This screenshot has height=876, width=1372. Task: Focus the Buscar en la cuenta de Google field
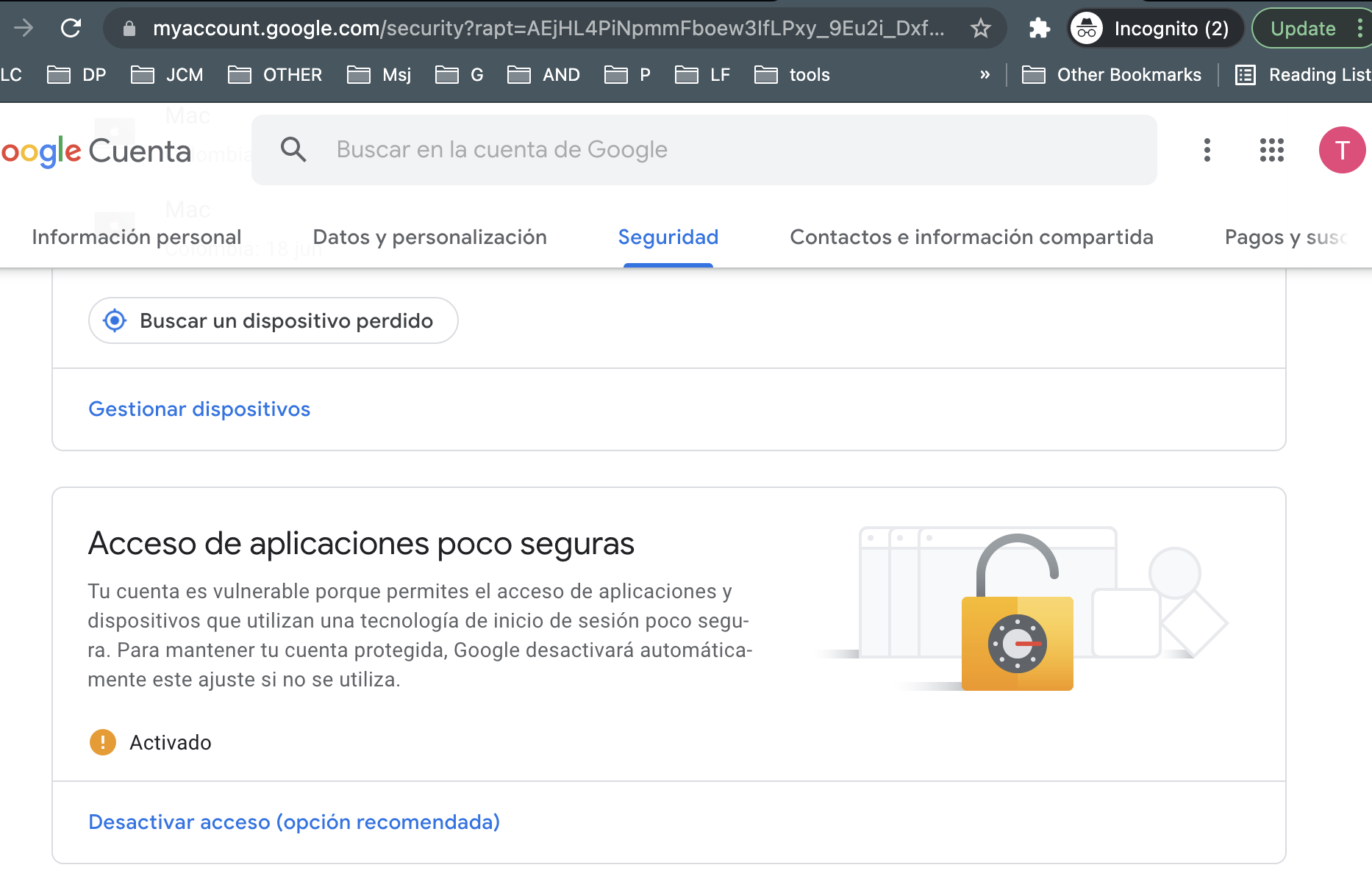click(x=704, y=150)
